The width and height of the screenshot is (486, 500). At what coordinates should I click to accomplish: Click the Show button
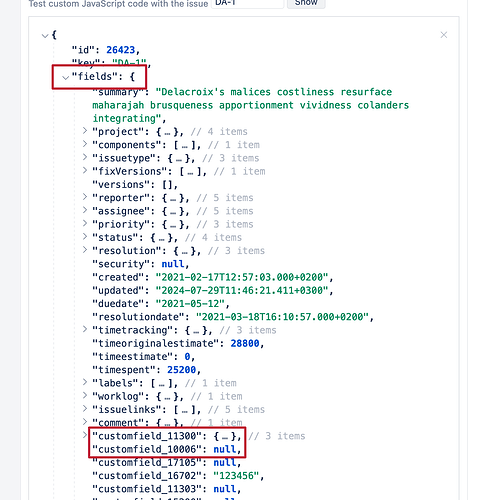[306, 3]
